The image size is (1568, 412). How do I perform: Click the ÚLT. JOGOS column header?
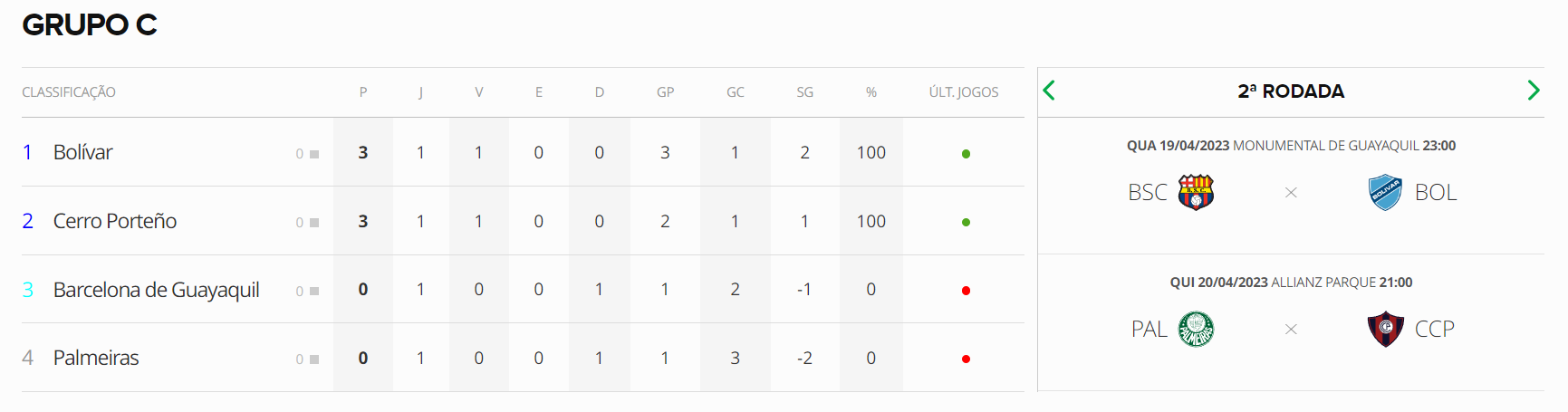pos(964,92)
